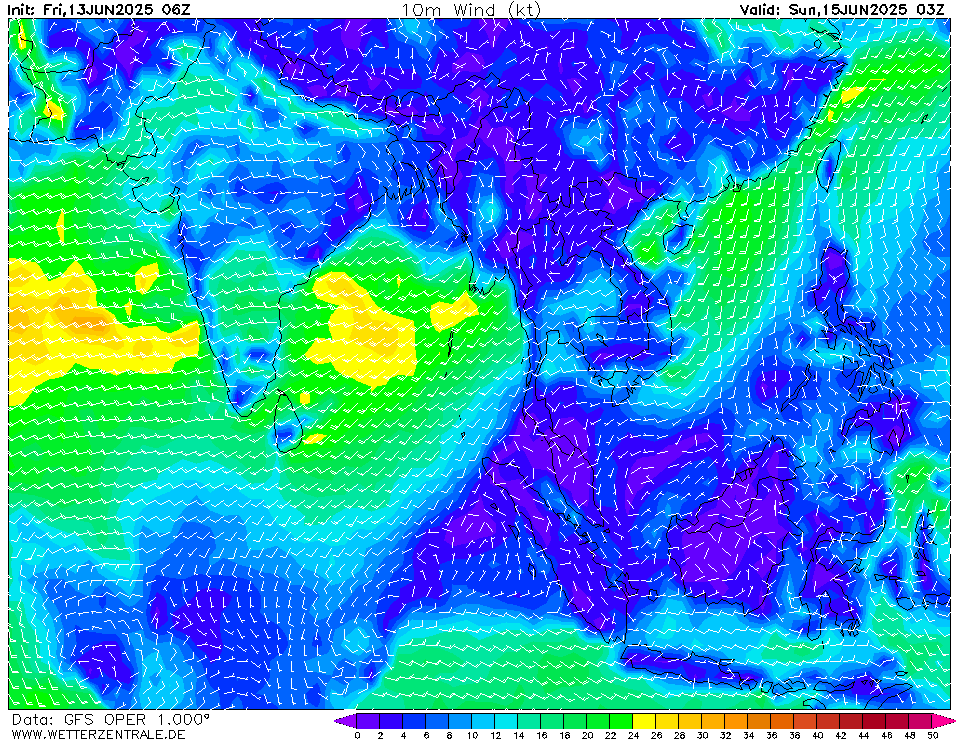Click the colorbar label 0

[x=357, y=735]
